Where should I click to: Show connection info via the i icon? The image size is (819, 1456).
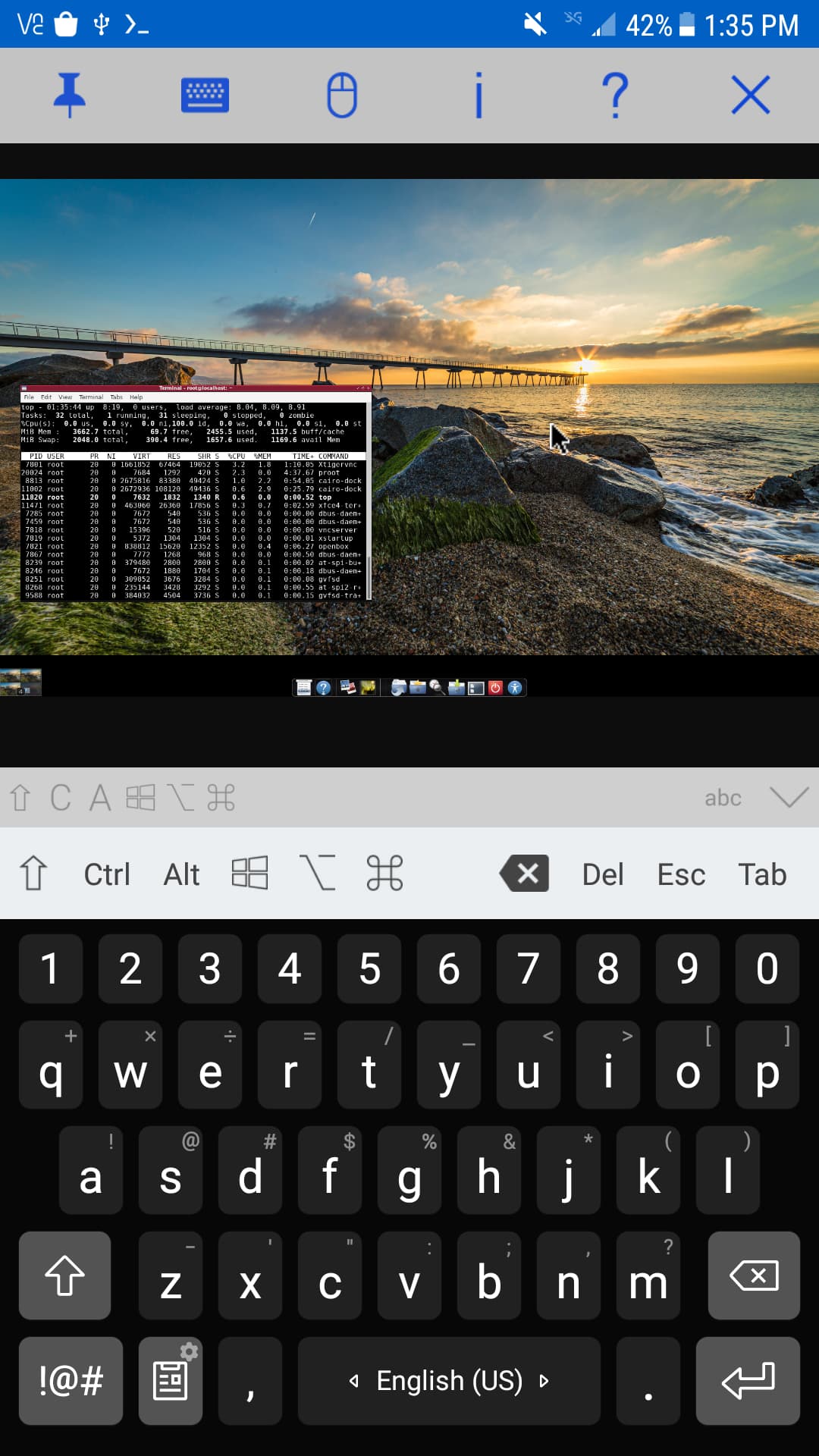[479, 96]
